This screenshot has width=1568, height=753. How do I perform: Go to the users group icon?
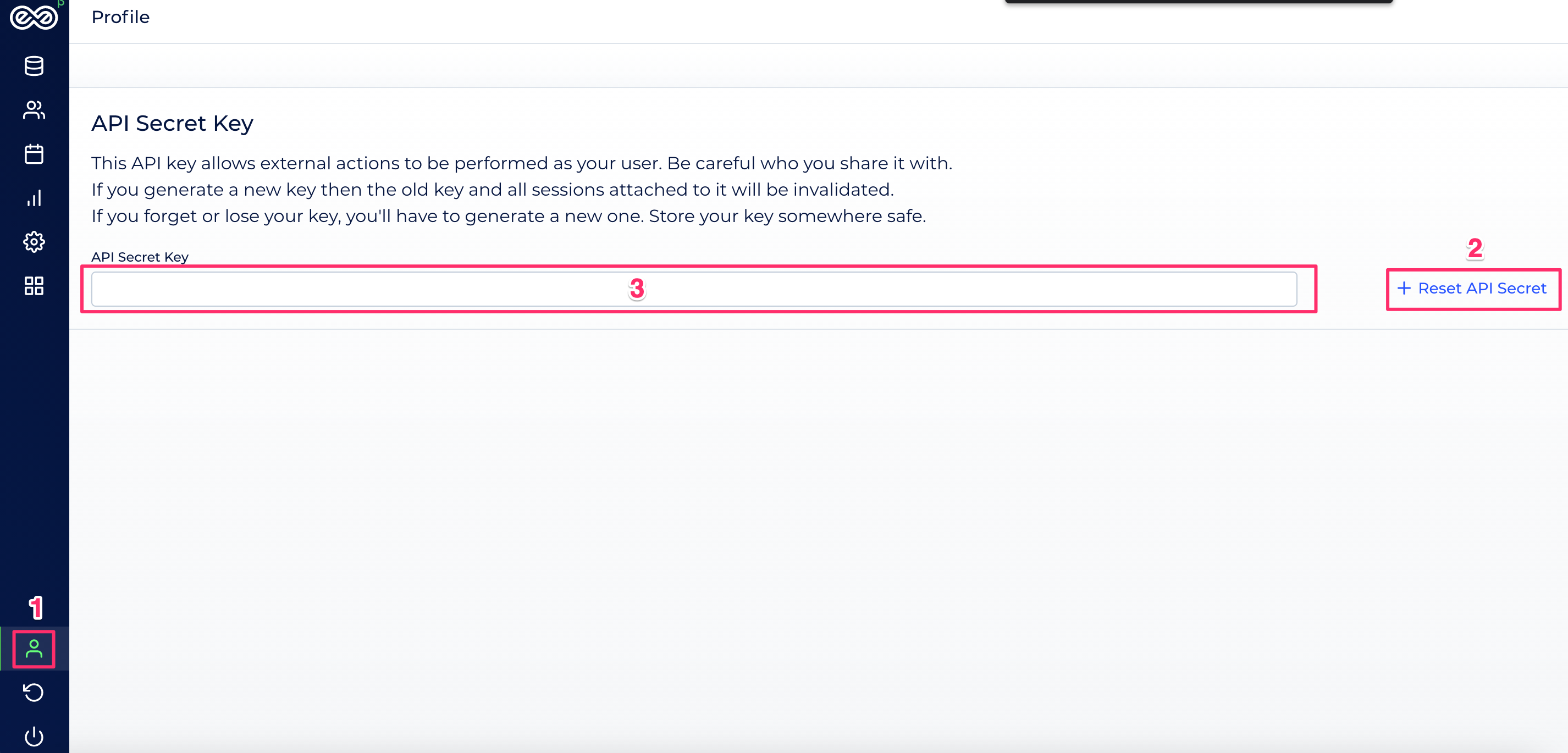coord(34,110)
